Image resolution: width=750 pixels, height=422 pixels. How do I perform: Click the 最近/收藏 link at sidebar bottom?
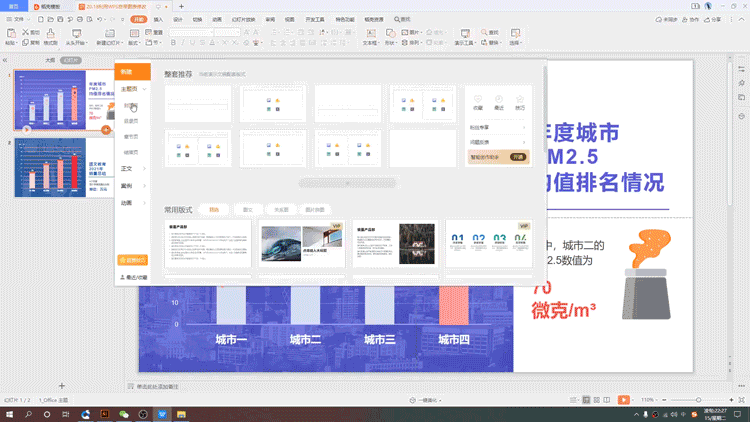(x=133, y=278)
